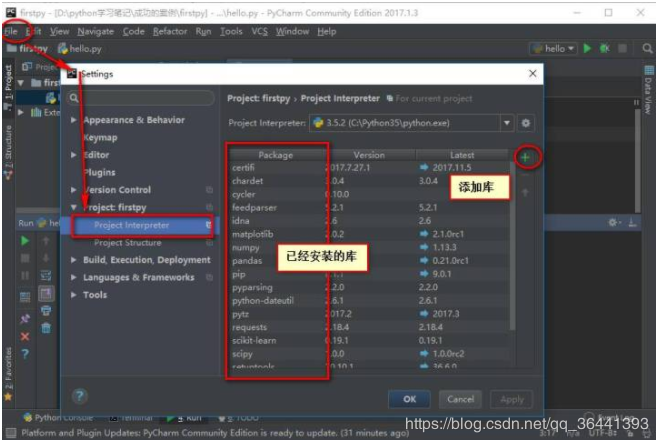Image resolution: width=659 pixels, height=443 pixels.
Task: Open the Data View side panel
Action: [x=648, y=90]
